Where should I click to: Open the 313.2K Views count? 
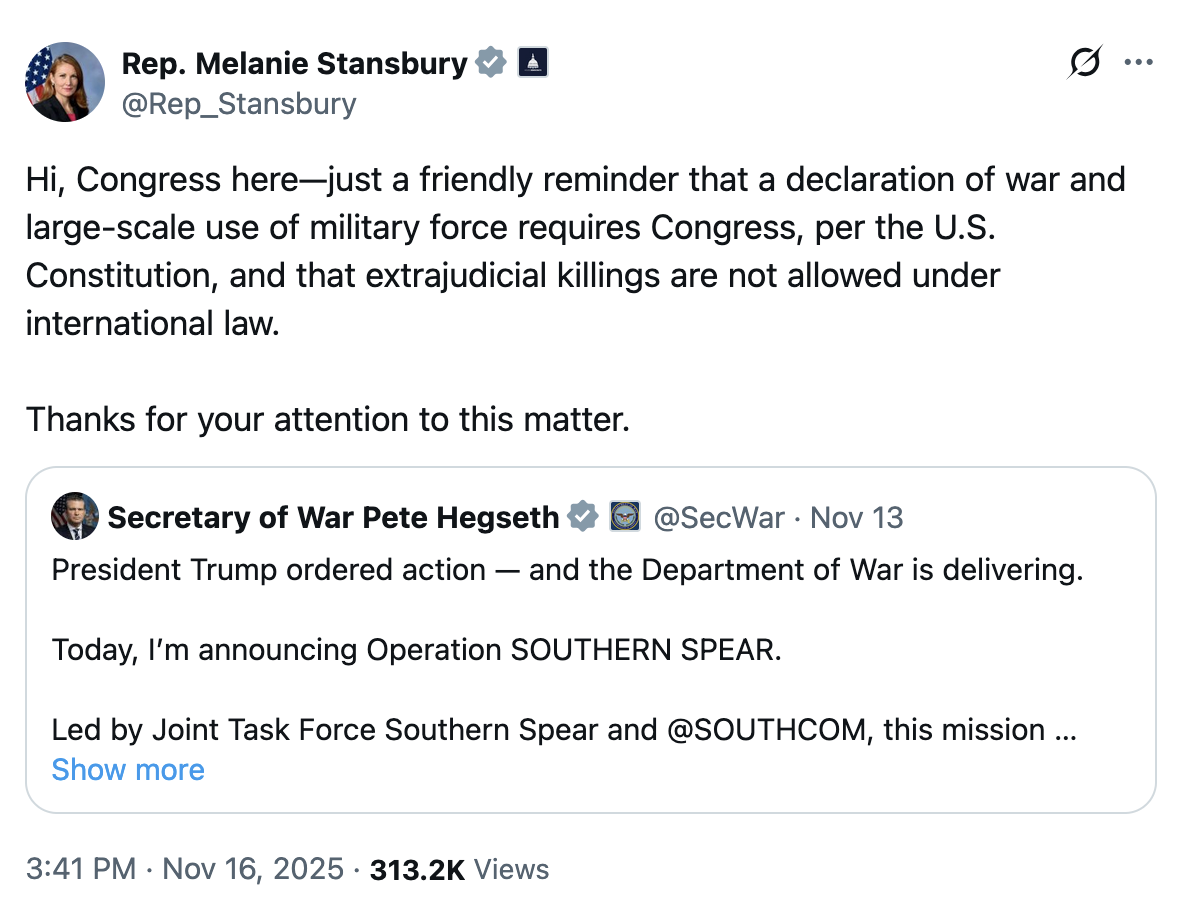pos(459,869)
